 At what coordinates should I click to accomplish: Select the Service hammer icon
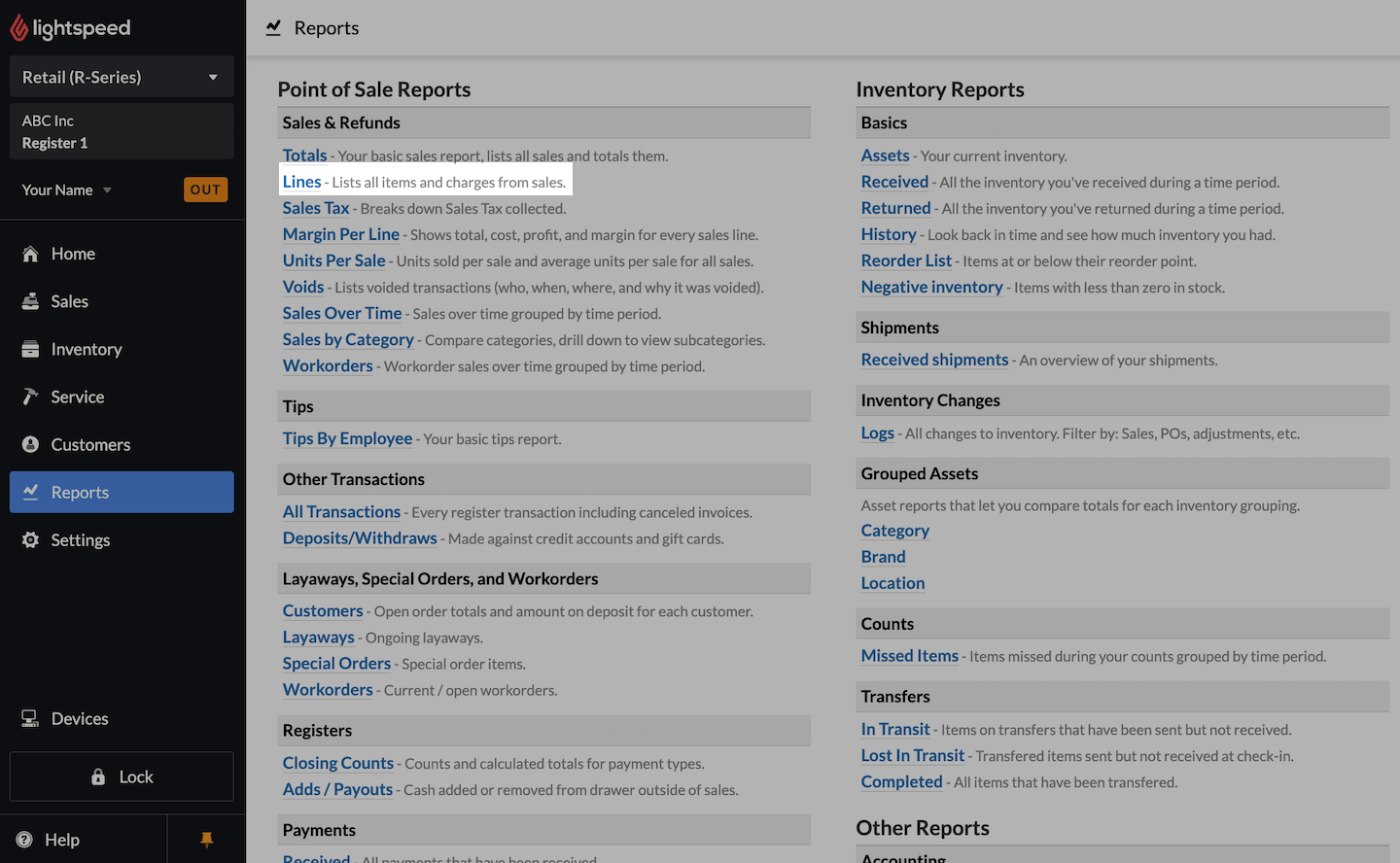tap(31, 397)
